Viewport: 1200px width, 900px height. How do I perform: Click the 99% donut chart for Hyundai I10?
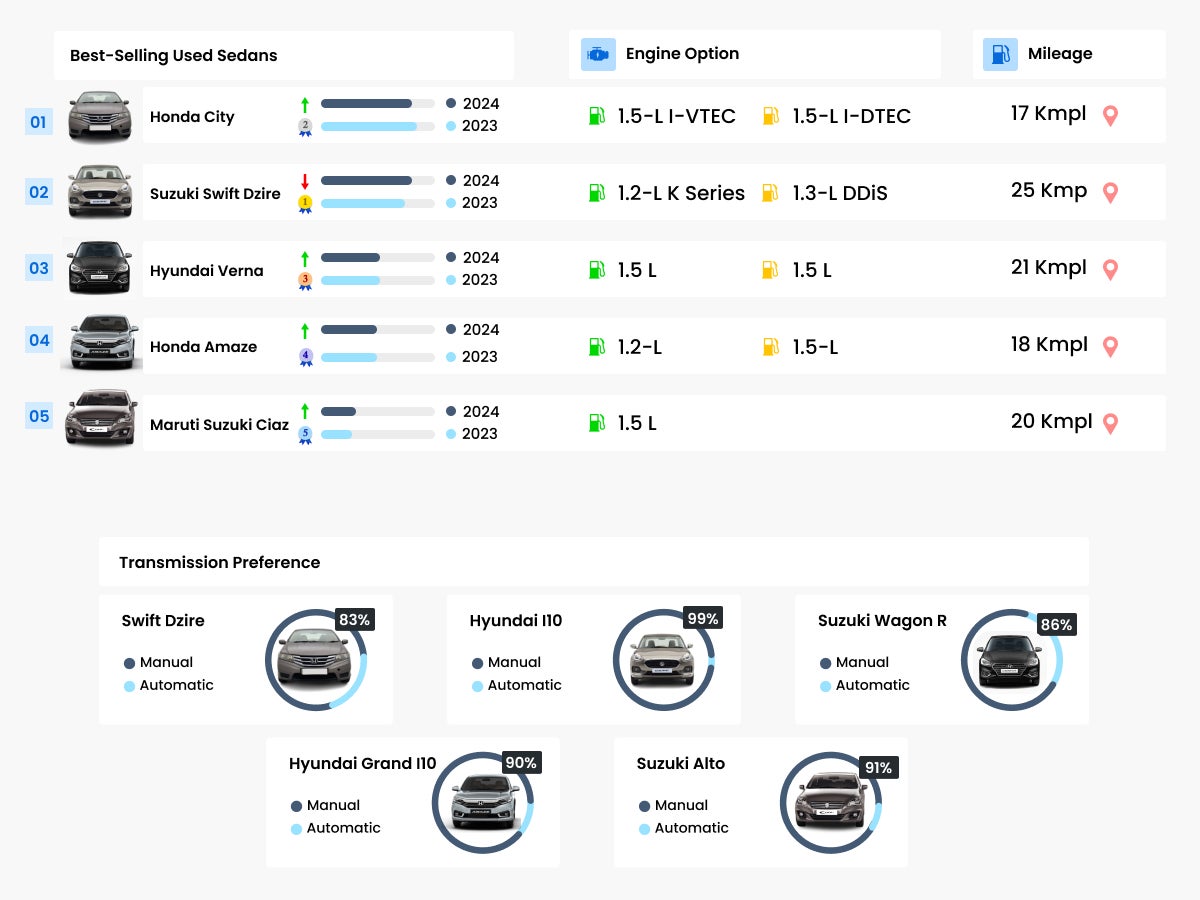click(x=663, y=660)
